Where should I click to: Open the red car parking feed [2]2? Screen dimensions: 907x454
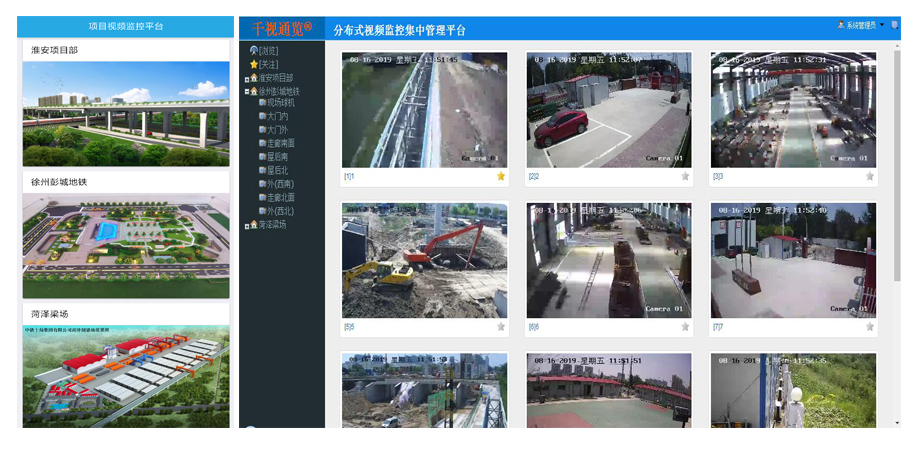[x=609, y=110]
